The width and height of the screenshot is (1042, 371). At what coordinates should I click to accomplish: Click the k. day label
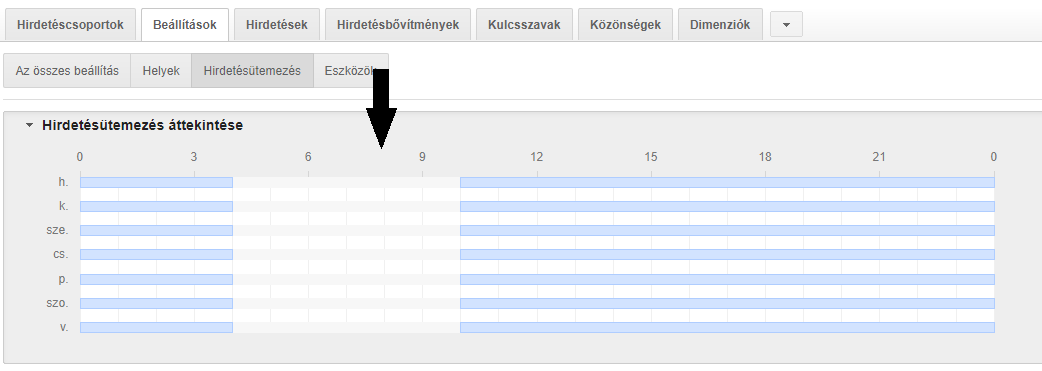[64, 206]
